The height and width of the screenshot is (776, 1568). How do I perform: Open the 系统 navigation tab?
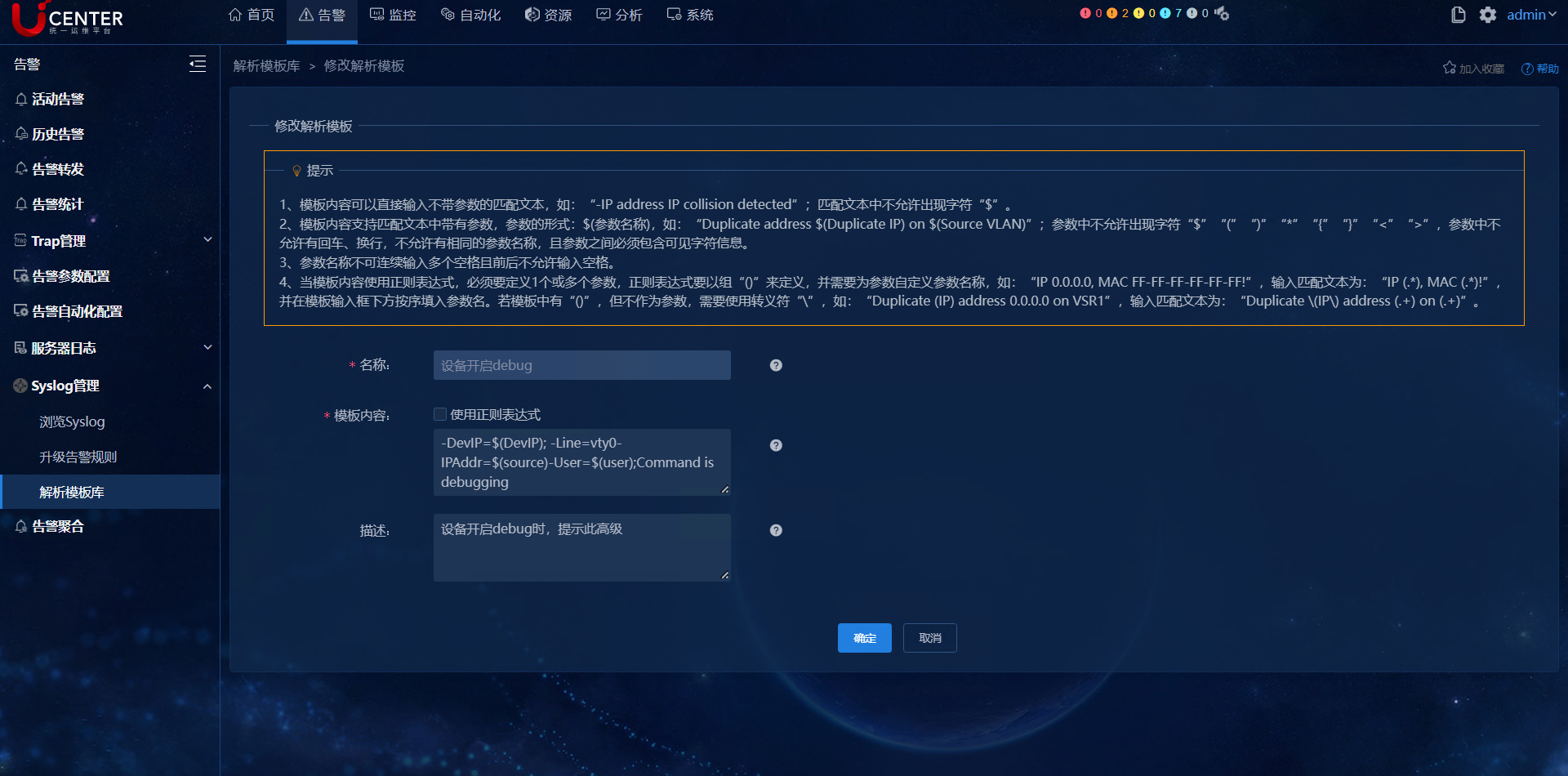point(690,15)
